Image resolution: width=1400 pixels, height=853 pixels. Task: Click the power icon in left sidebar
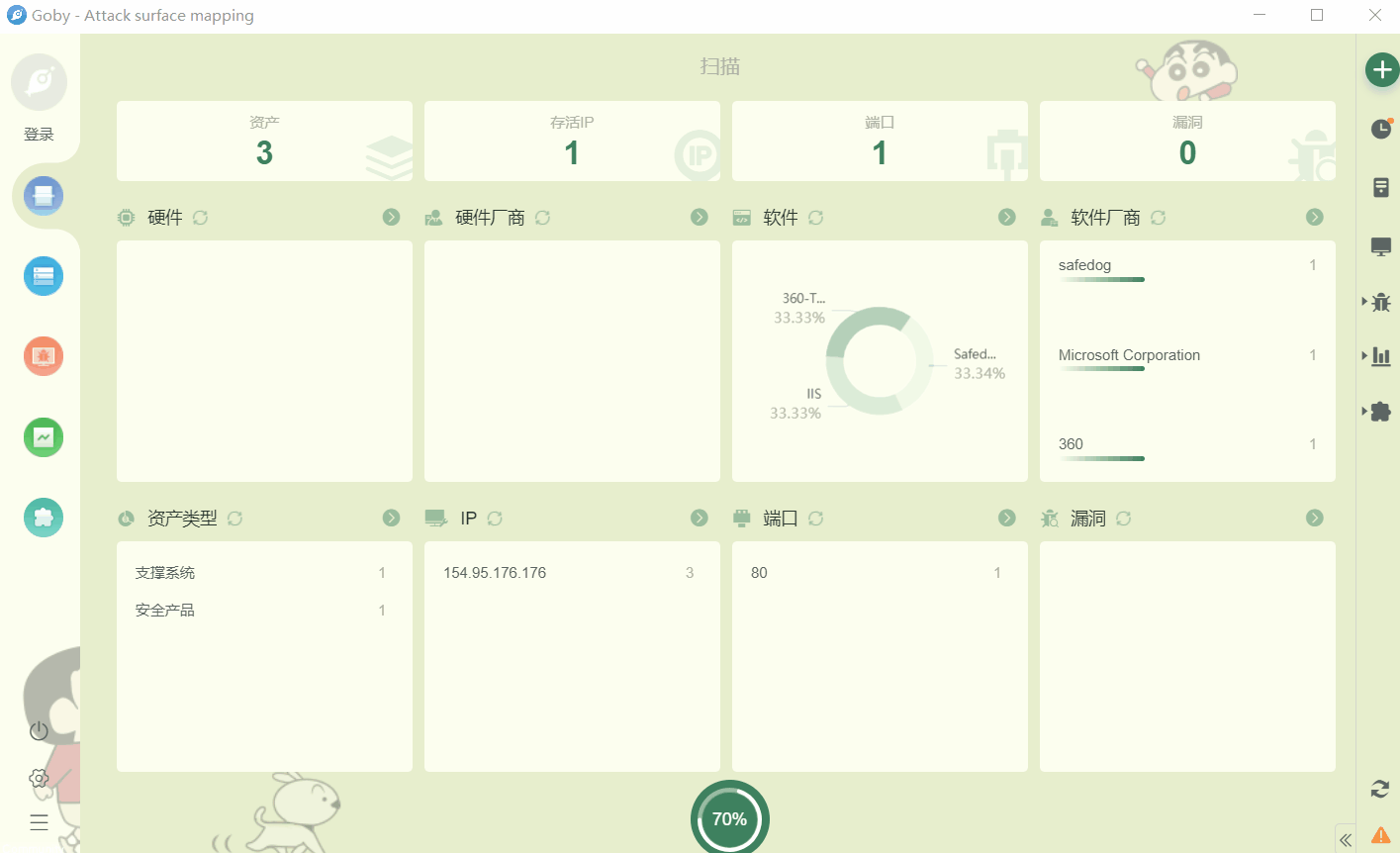coord(39,730)
